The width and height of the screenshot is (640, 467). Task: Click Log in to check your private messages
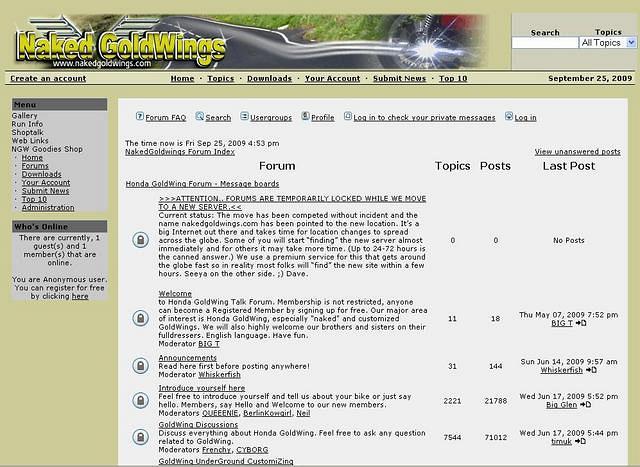tap(424, 118)
